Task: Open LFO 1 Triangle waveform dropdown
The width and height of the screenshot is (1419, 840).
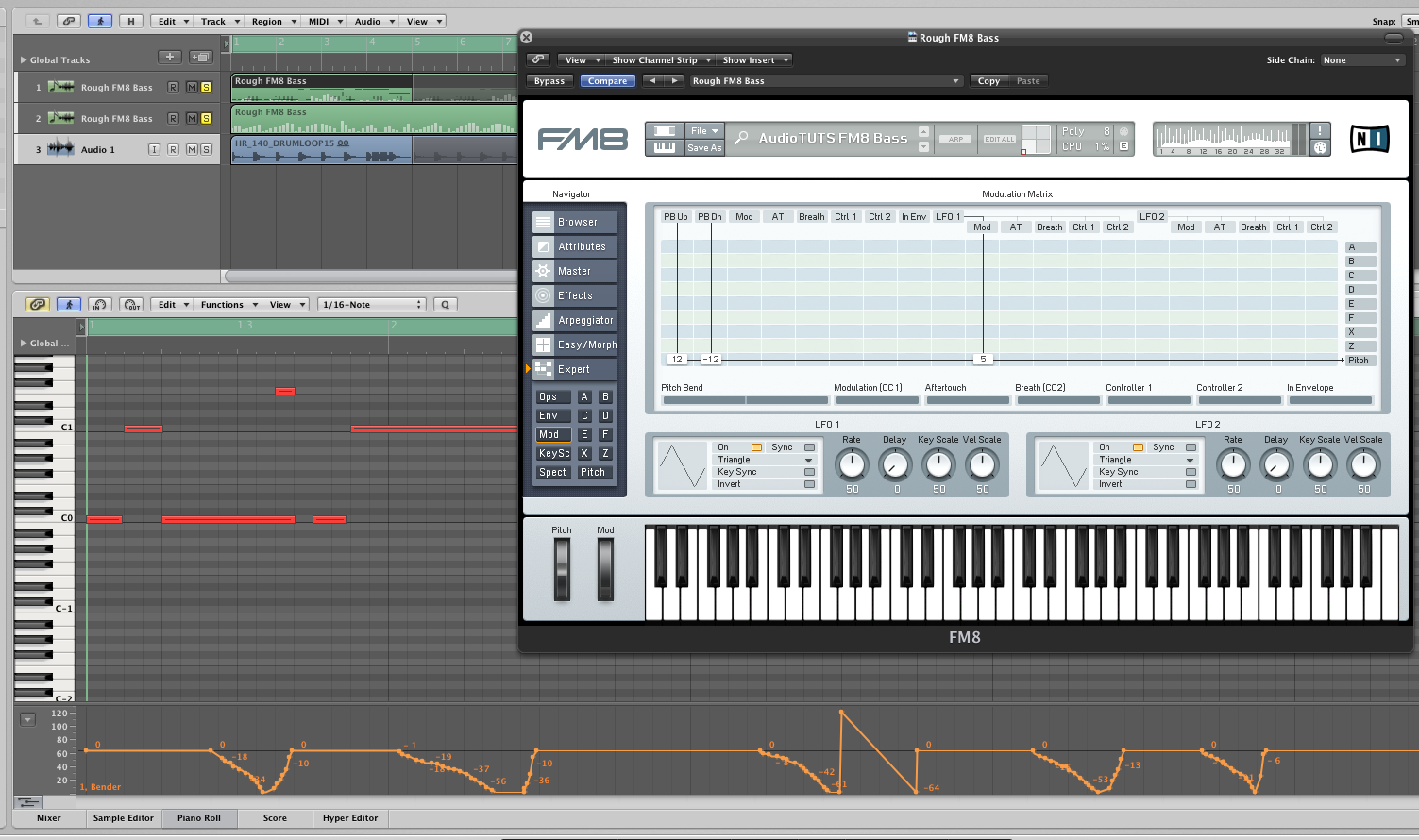Action: click(765, 460)
